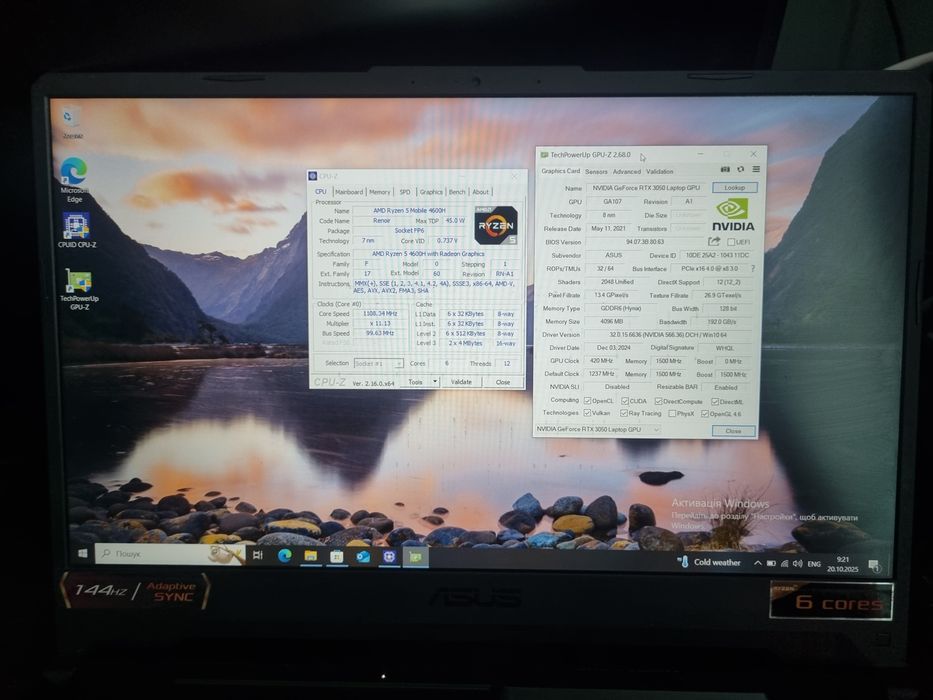Click the GPU-Z screenshot camera icon
This screenshot has height=700, width=933.
[725, 170]
